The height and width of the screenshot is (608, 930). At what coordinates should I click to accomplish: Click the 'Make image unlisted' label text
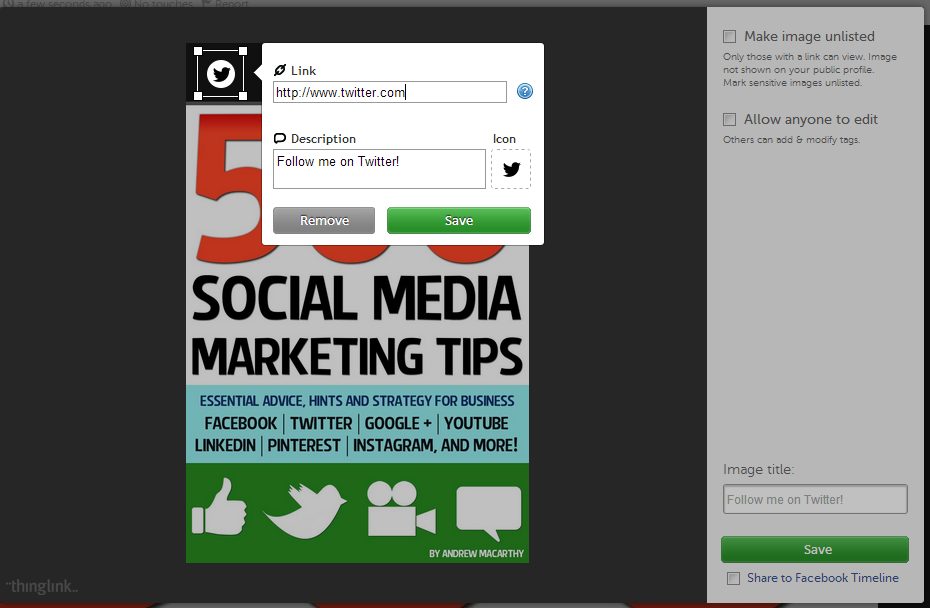[809, 37]
